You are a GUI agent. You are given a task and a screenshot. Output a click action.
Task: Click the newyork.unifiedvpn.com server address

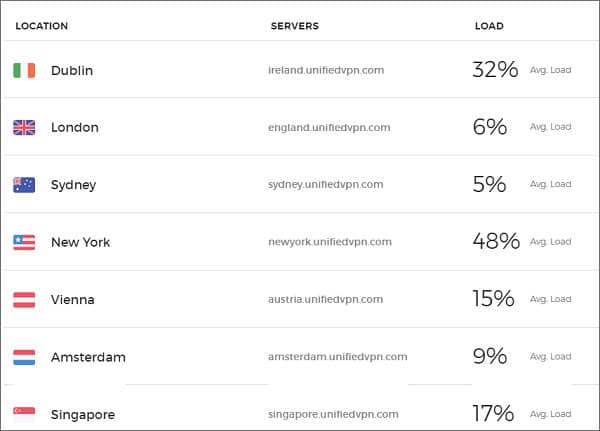tap(330, 242)
